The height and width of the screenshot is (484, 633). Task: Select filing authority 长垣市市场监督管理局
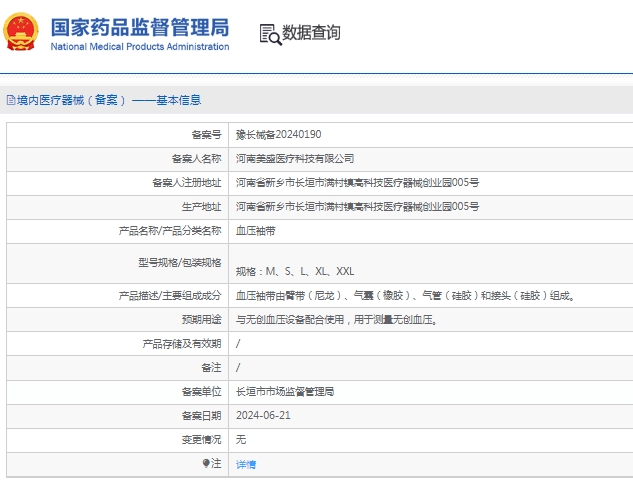point(285,392)
